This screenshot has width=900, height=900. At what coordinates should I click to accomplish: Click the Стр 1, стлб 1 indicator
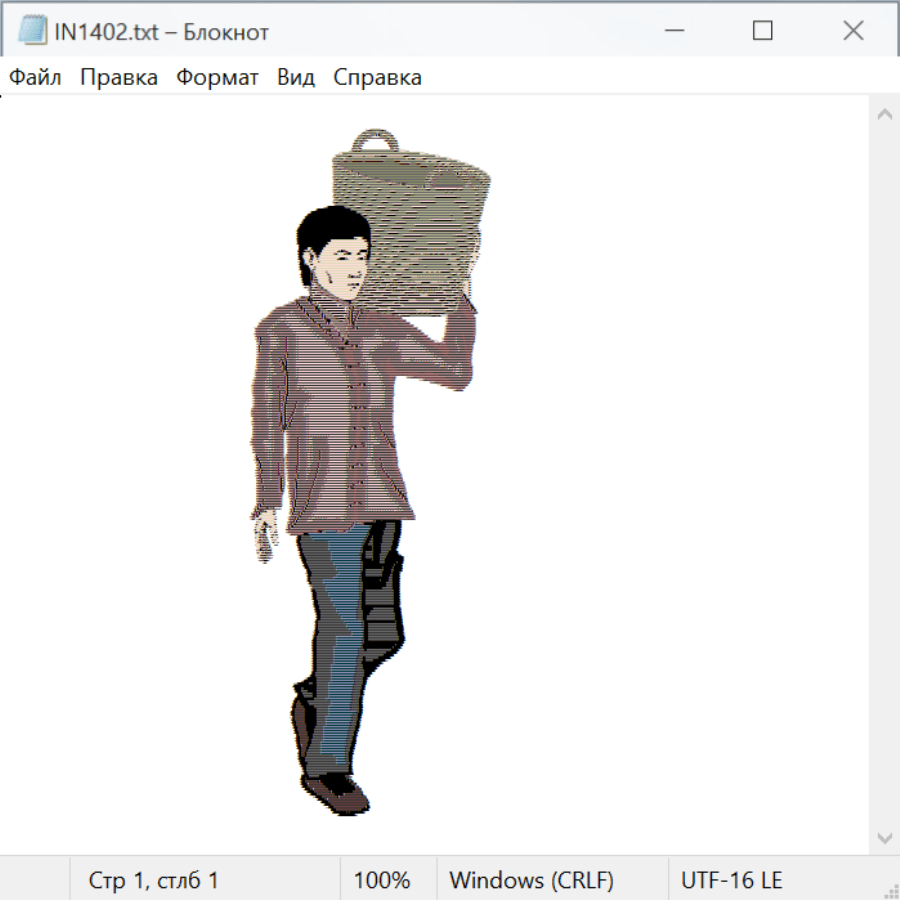[x=153, y=881]
